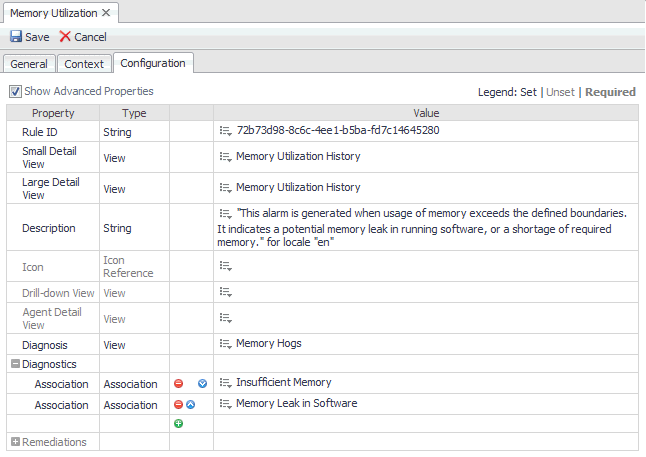
Task: Open edit menu icon for Rule ID value
Action: (x=225, y=131)
